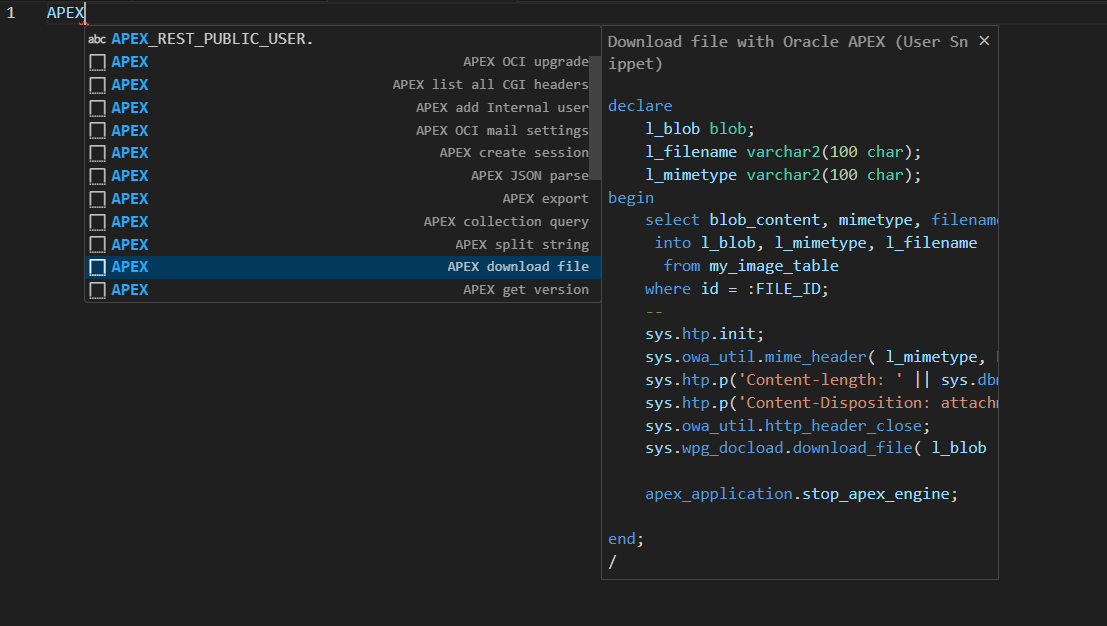The height and width of the screenshot is (626, 1107).
Task: Click snippet icon for APEX JSON parse
Action: 97,176
